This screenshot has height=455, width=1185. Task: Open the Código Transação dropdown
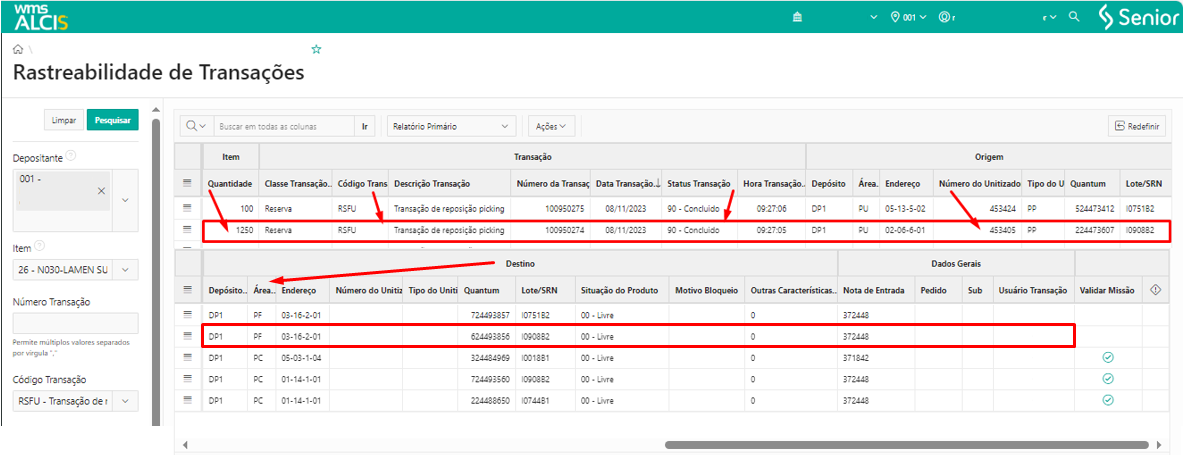pyautogui.click(x=126, y=401)
